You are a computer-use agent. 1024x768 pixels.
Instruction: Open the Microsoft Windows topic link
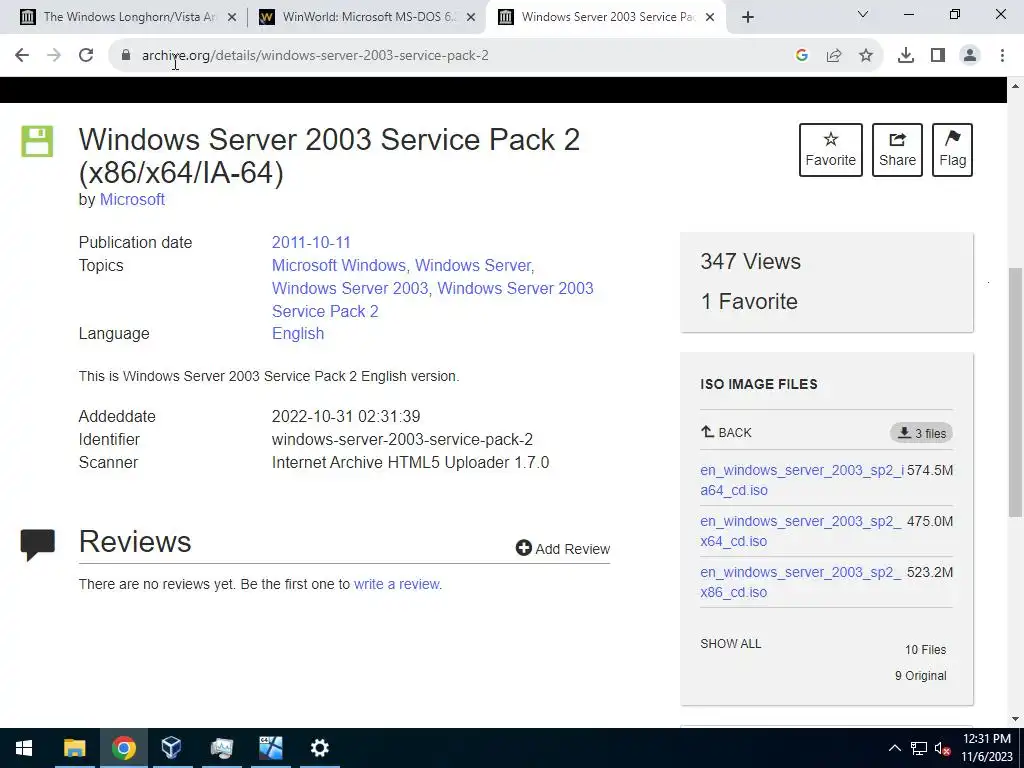click(339, 266)
